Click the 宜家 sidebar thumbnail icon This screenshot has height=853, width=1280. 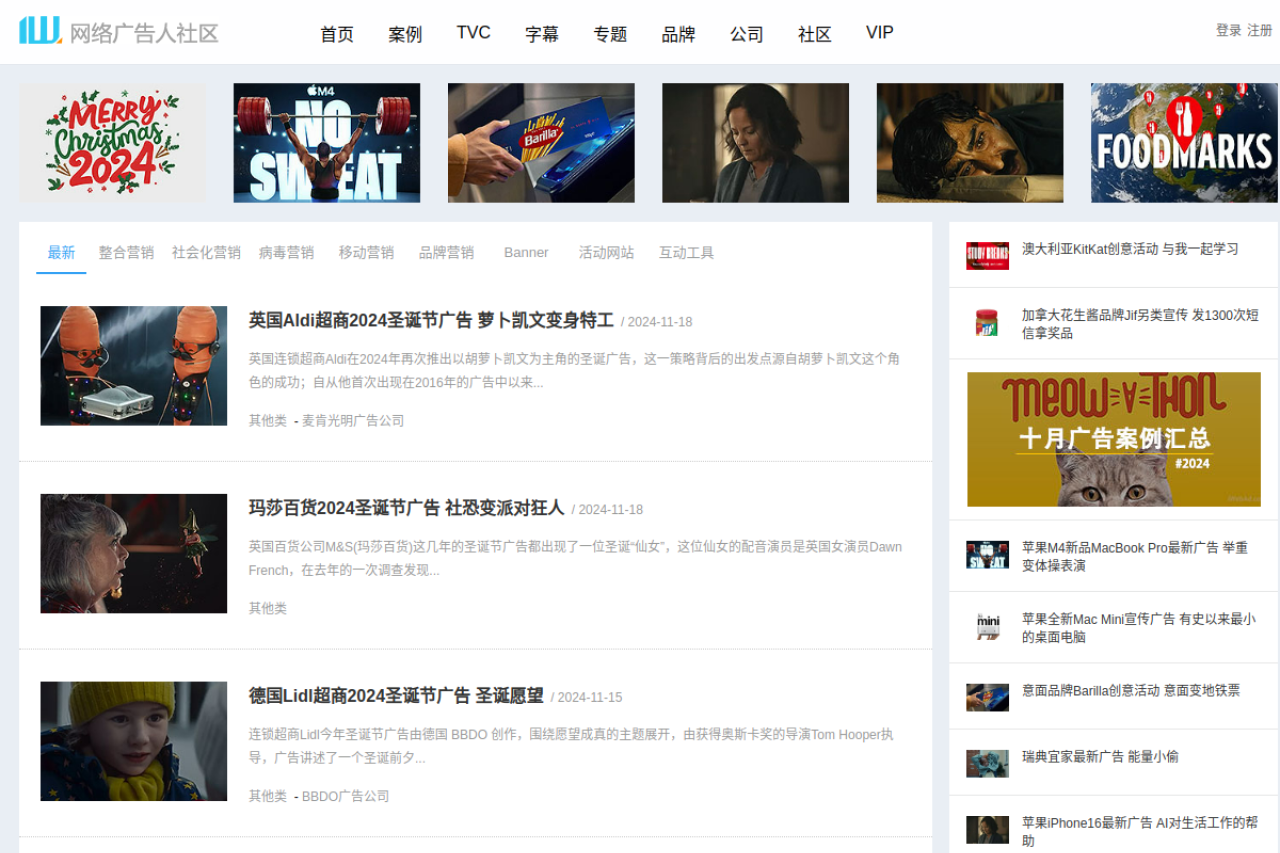pyautogui.click(x=987, y=763)
